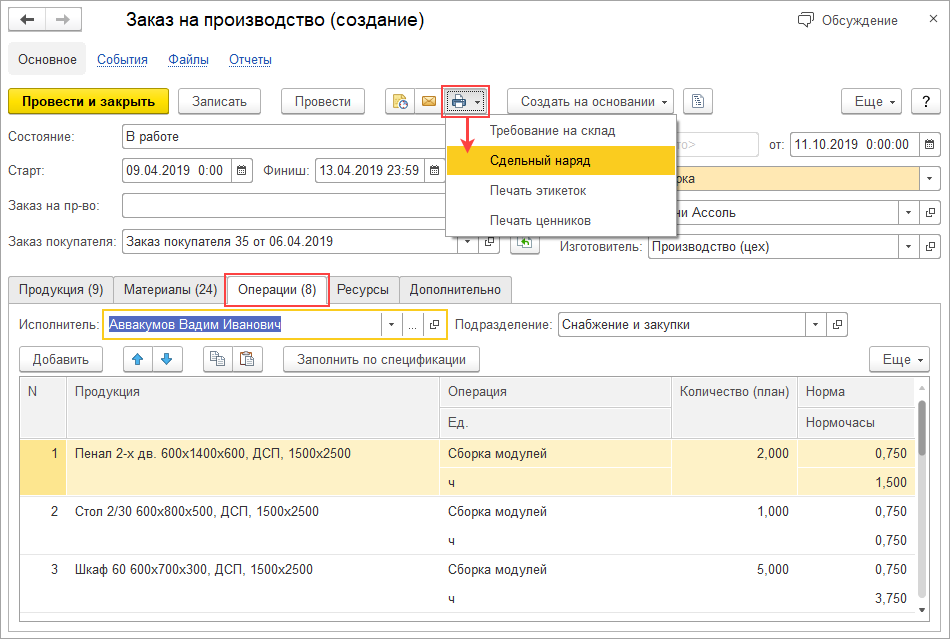Open the Подразделение linked record
Viewport: 950px width, 639px height.
click(x=837, y=325)
